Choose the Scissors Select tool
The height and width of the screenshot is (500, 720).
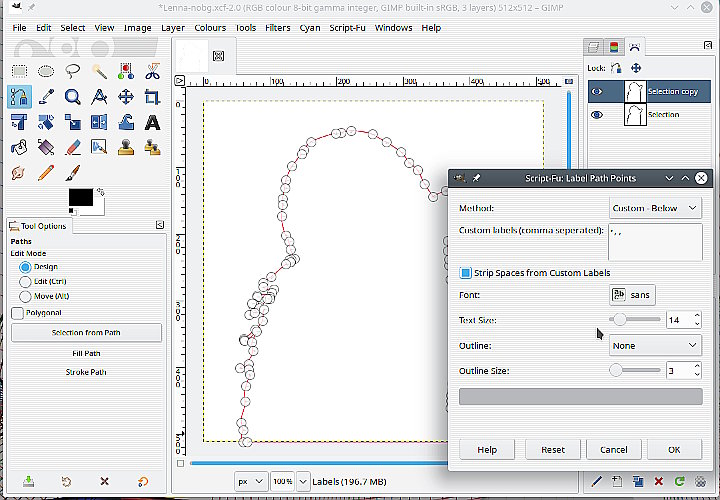click(152, 71)
